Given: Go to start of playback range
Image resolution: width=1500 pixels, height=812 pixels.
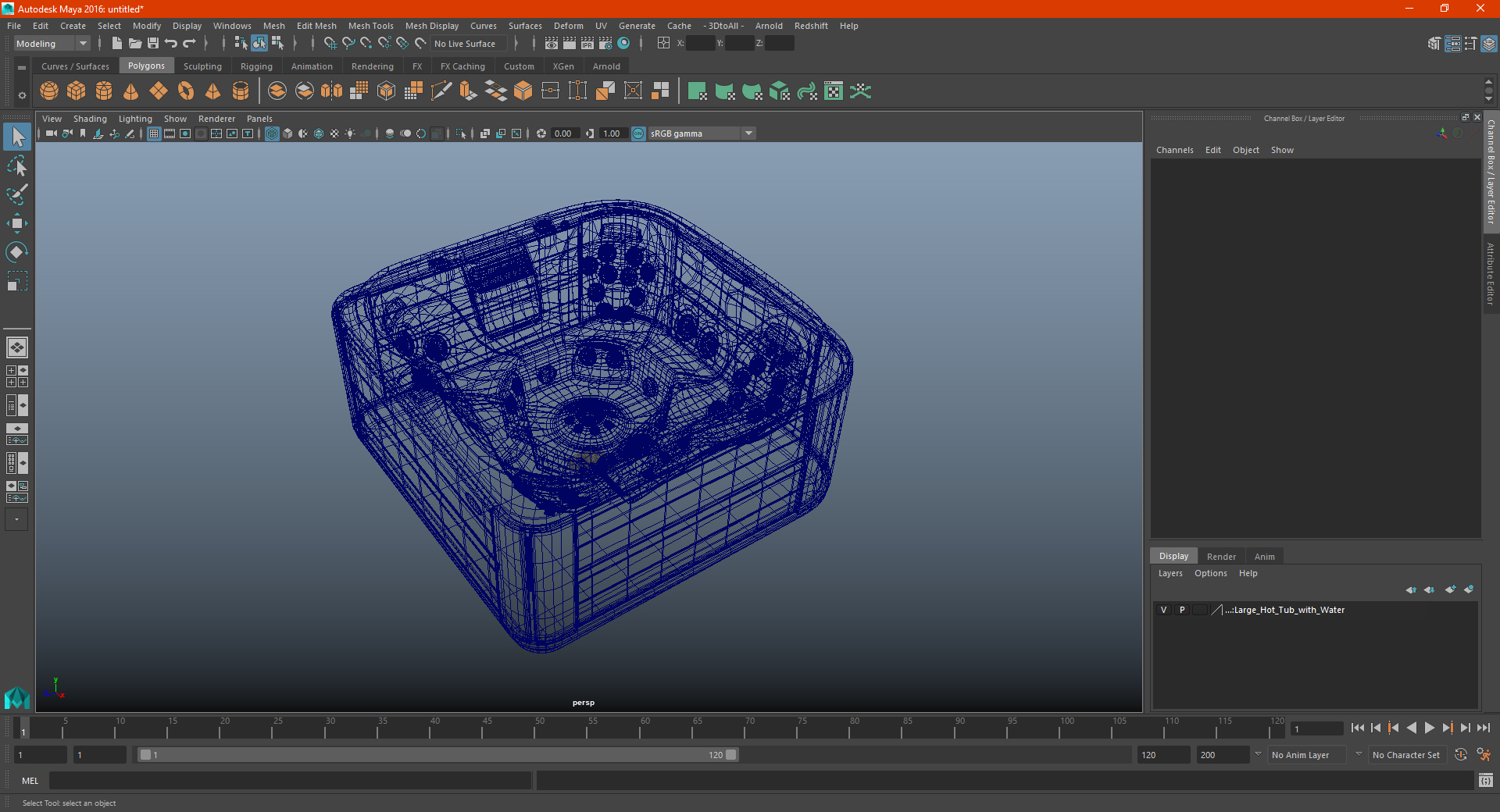Looking at the screenshot, I should coord(1358,728).
